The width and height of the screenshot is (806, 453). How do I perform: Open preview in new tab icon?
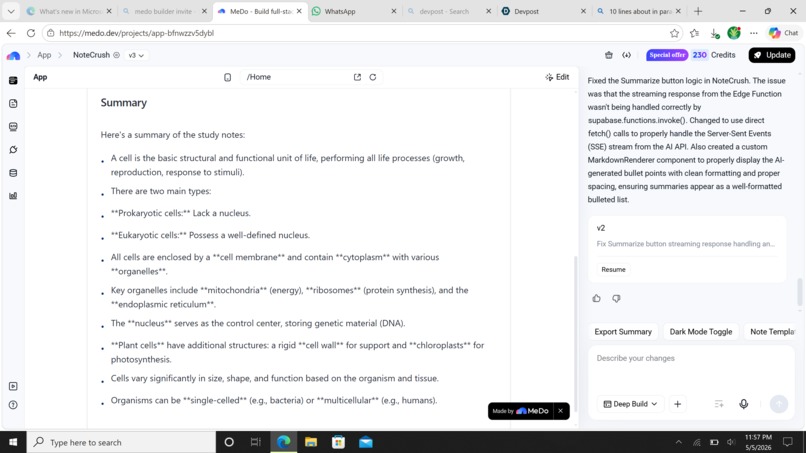(x=357, y=77)
